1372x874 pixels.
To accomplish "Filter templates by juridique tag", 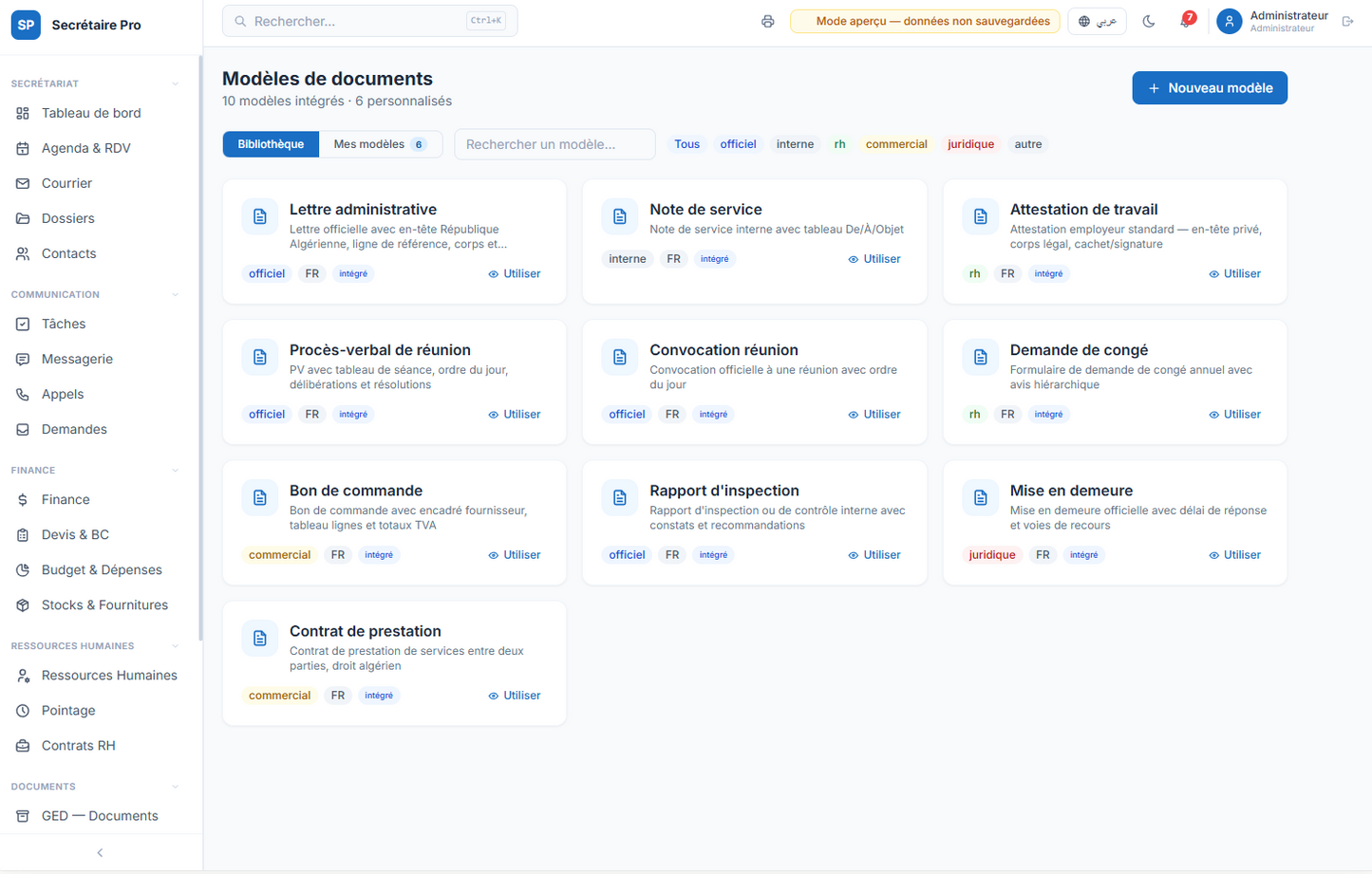I will click(x=970, y=144).
